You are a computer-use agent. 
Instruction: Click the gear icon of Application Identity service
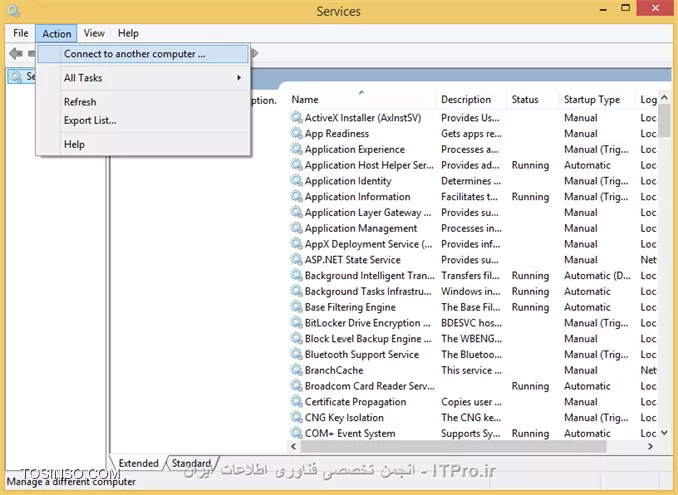pos(296,181)
